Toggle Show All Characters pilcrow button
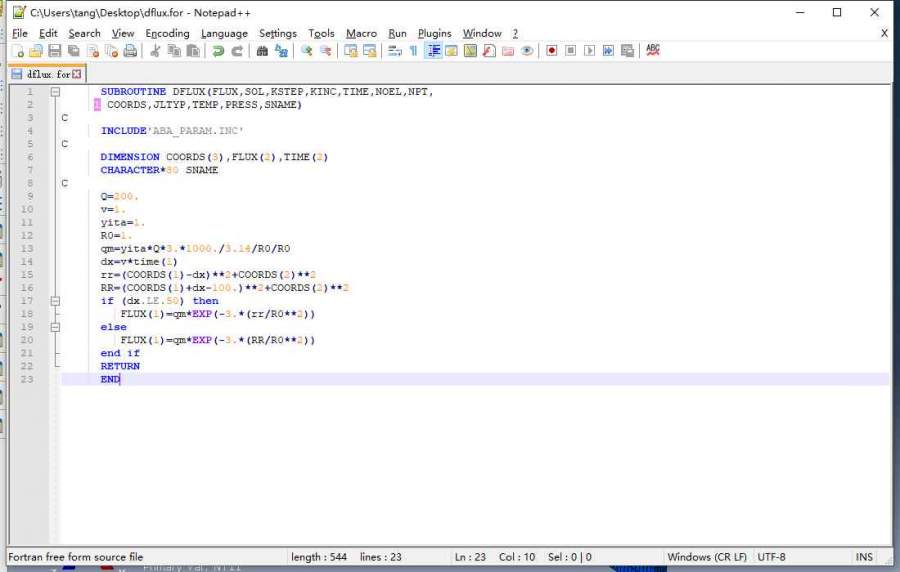The width and height of the screenshot is (900, 572). (413, 50)
